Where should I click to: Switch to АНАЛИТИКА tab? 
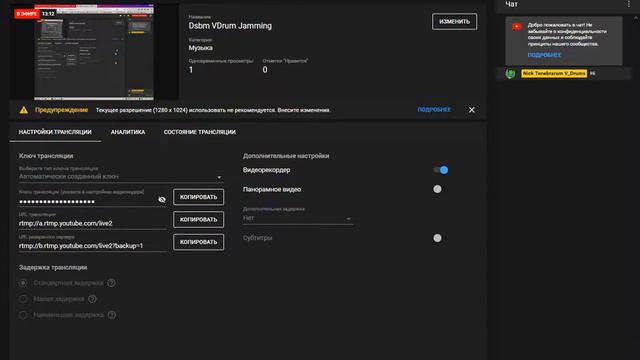click(x=128, y=132)
